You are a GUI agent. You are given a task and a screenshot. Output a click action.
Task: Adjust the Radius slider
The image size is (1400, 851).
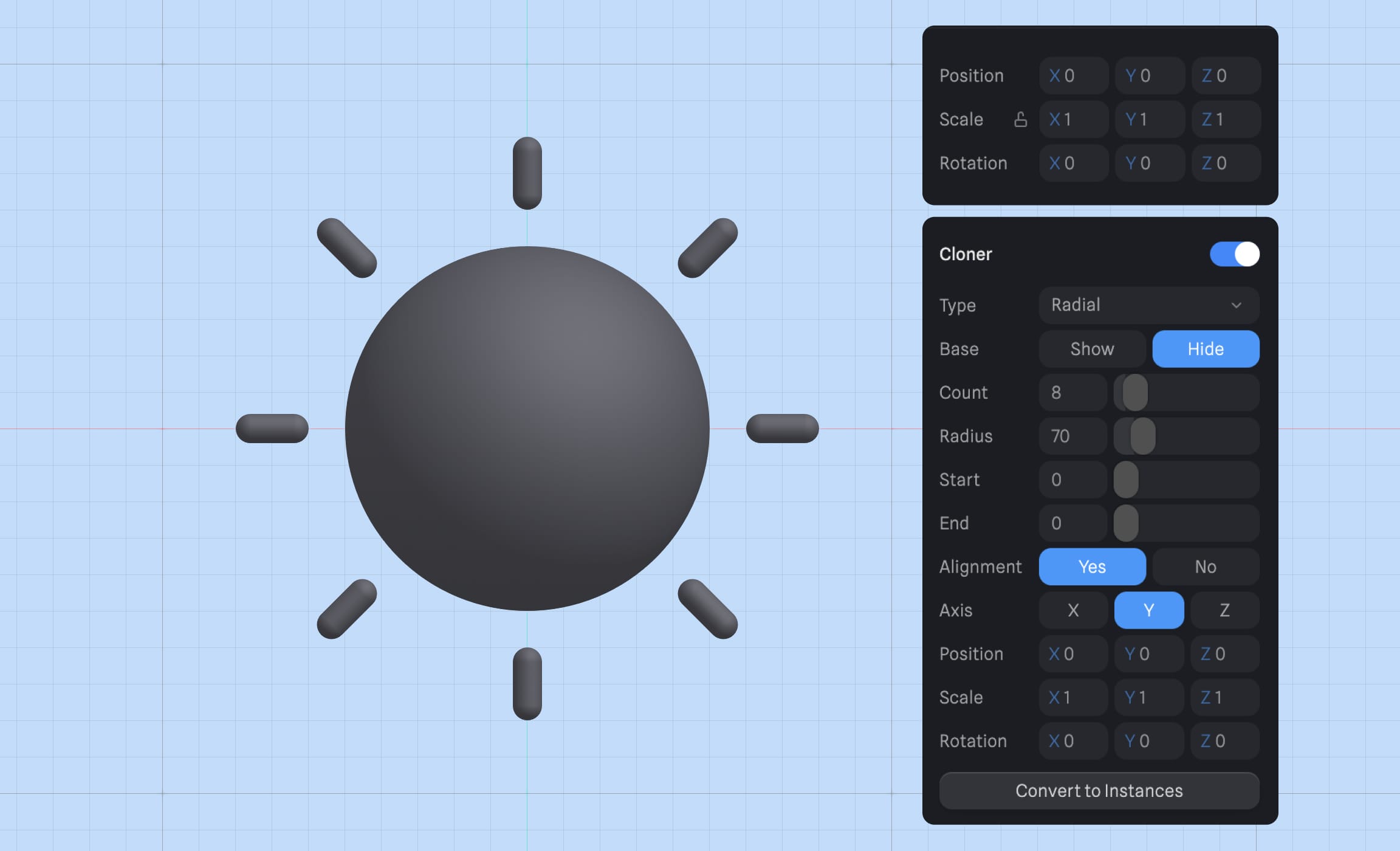1142,436
